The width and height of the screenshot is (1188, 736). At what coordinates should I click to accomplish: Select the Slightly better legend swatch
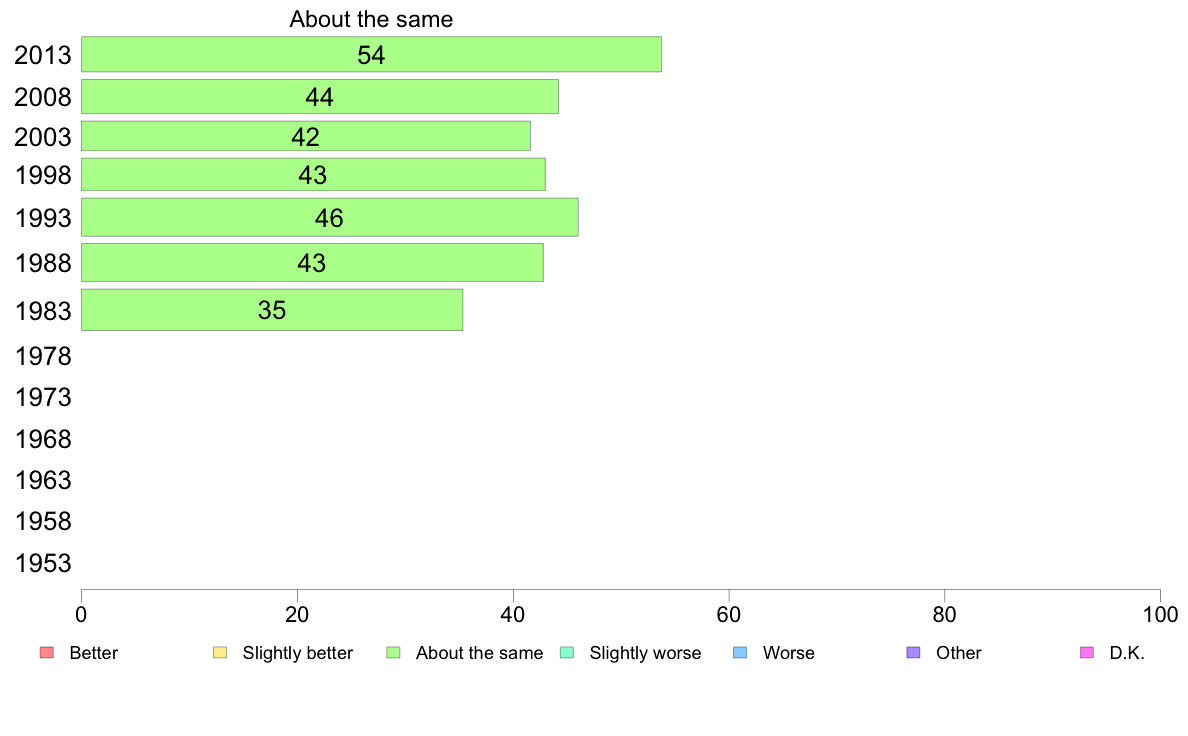(x=220, y=653)
